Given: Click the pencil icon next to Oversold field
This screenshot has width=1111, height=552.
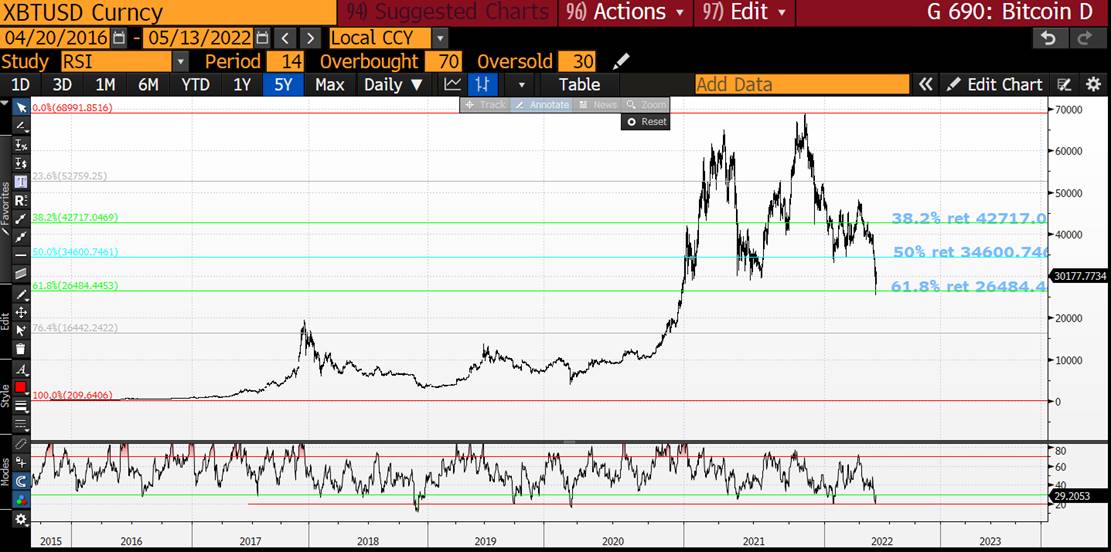Looking at the screenshot, I should (x=621, y=62).
